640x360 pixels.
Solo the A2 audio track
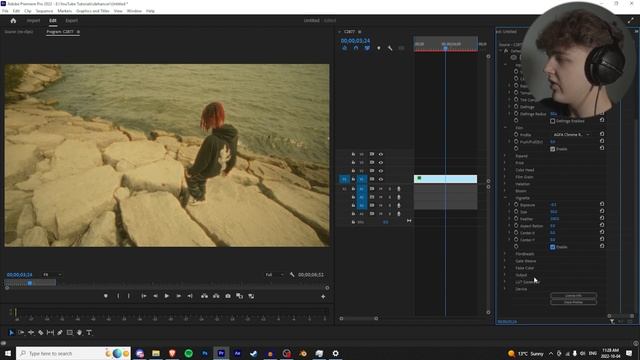click(389, 197)
